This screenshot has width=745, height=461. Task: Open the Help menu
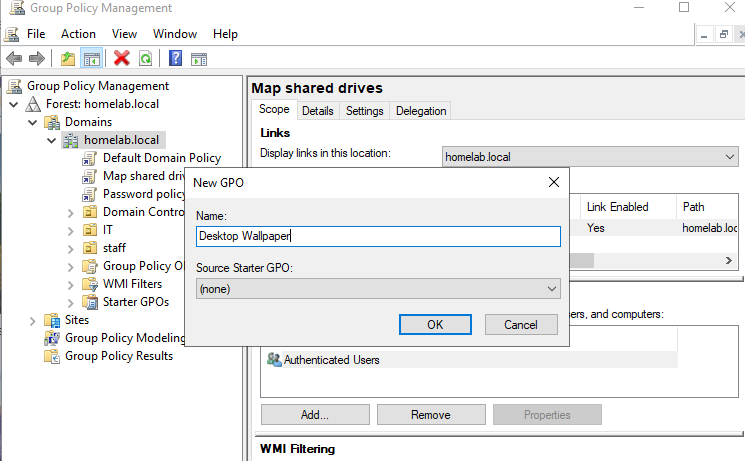click(225, 34)
